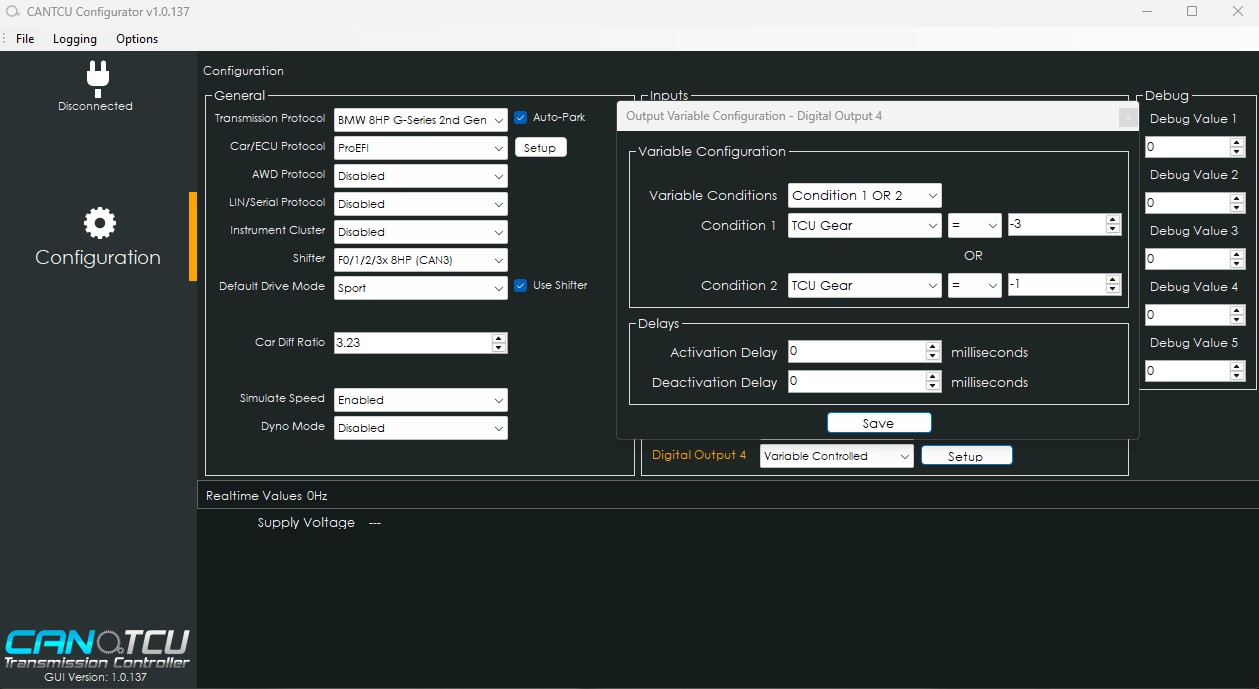Click the Digital Output 4 label

click(x=699, y=456)
